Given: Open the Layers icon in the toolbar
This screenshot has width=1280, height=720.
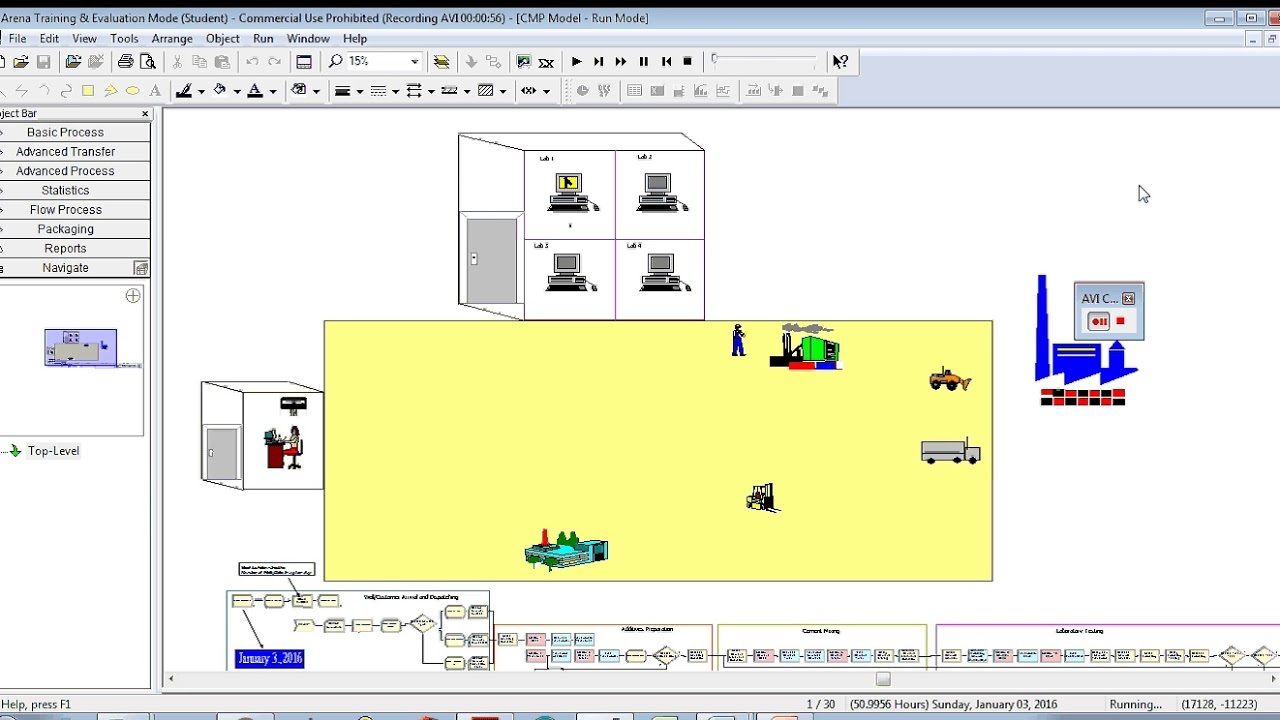Looking at the screenshot, I should pos(441,62).
